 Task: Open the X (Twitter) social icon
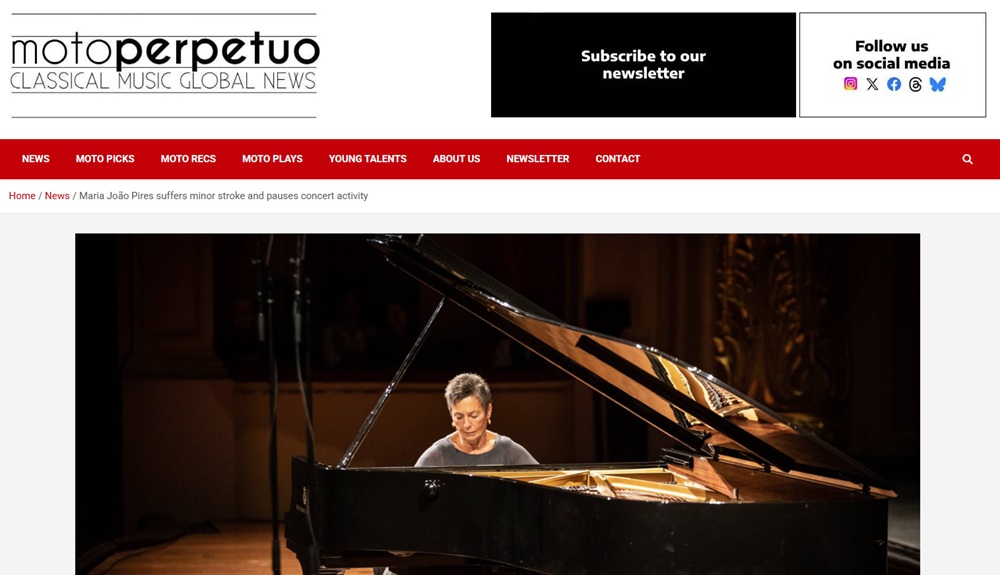pos(872,84)
